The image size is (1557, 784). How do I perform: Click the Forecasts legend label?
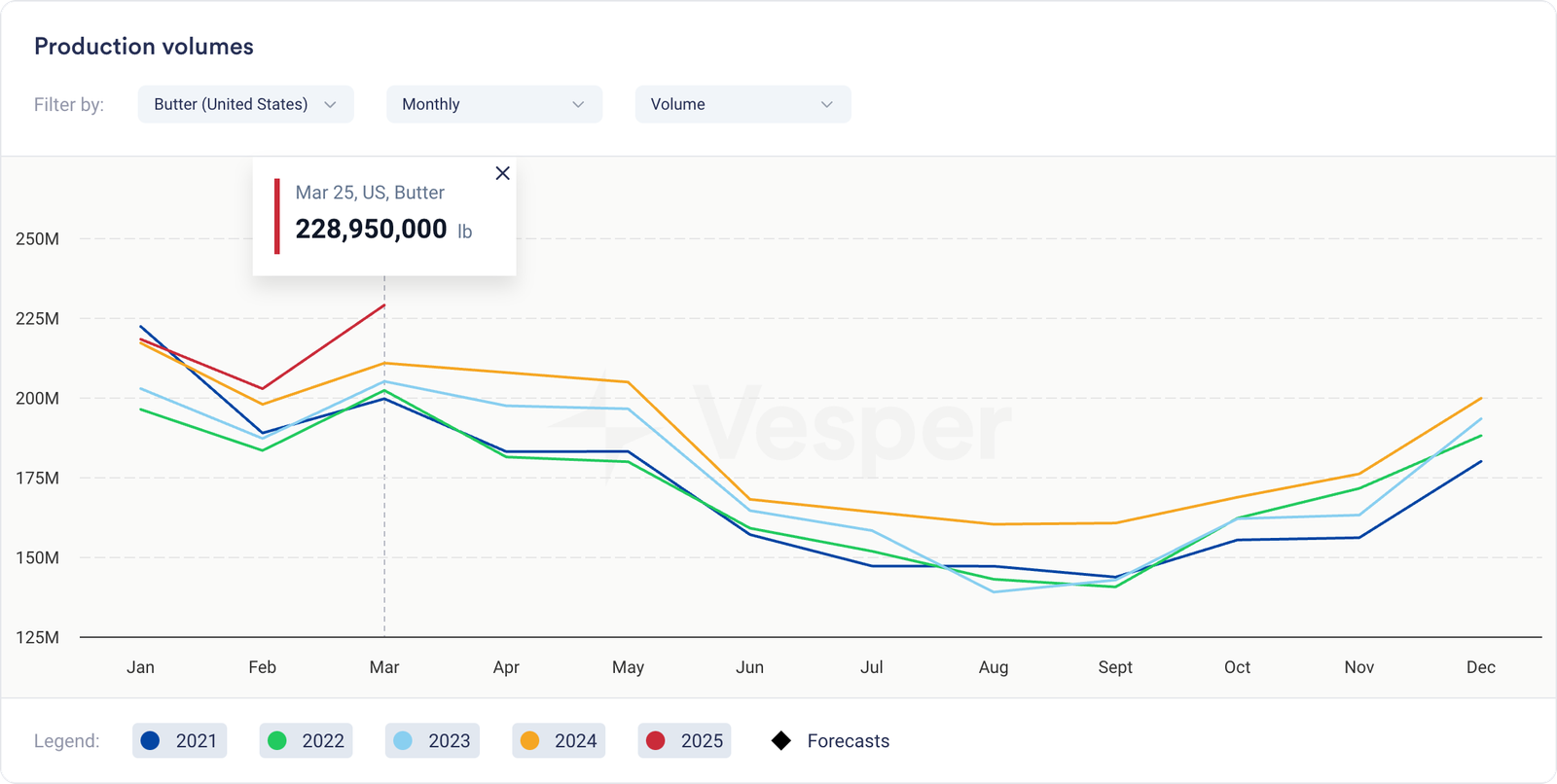point(848,741)
